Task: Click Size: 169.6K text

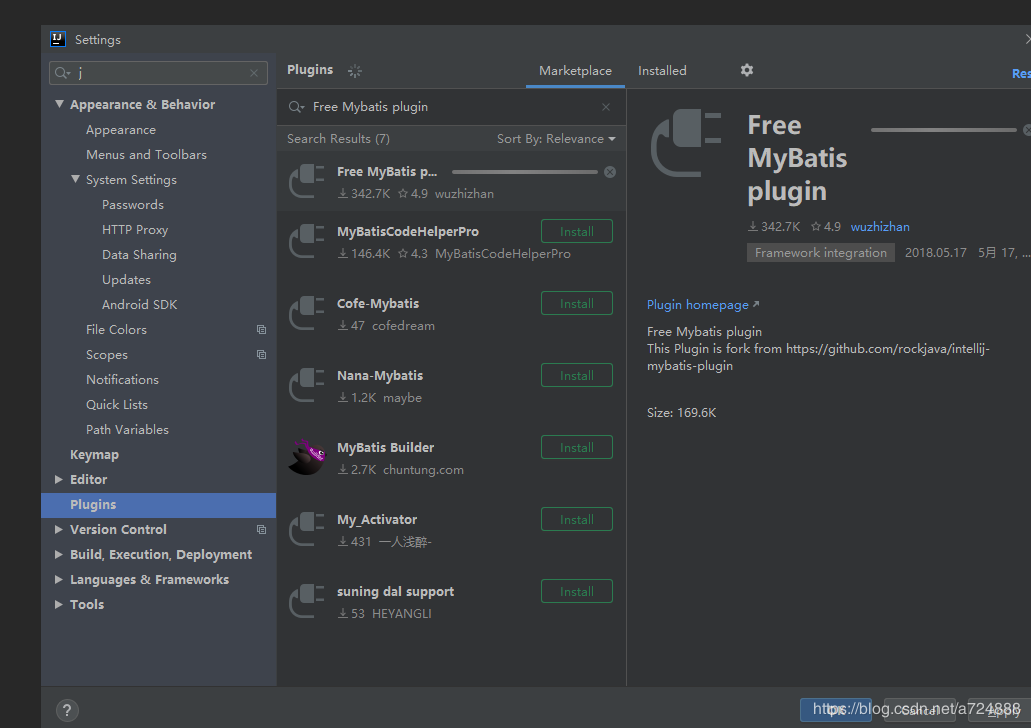Action: (x=681, y=412)
